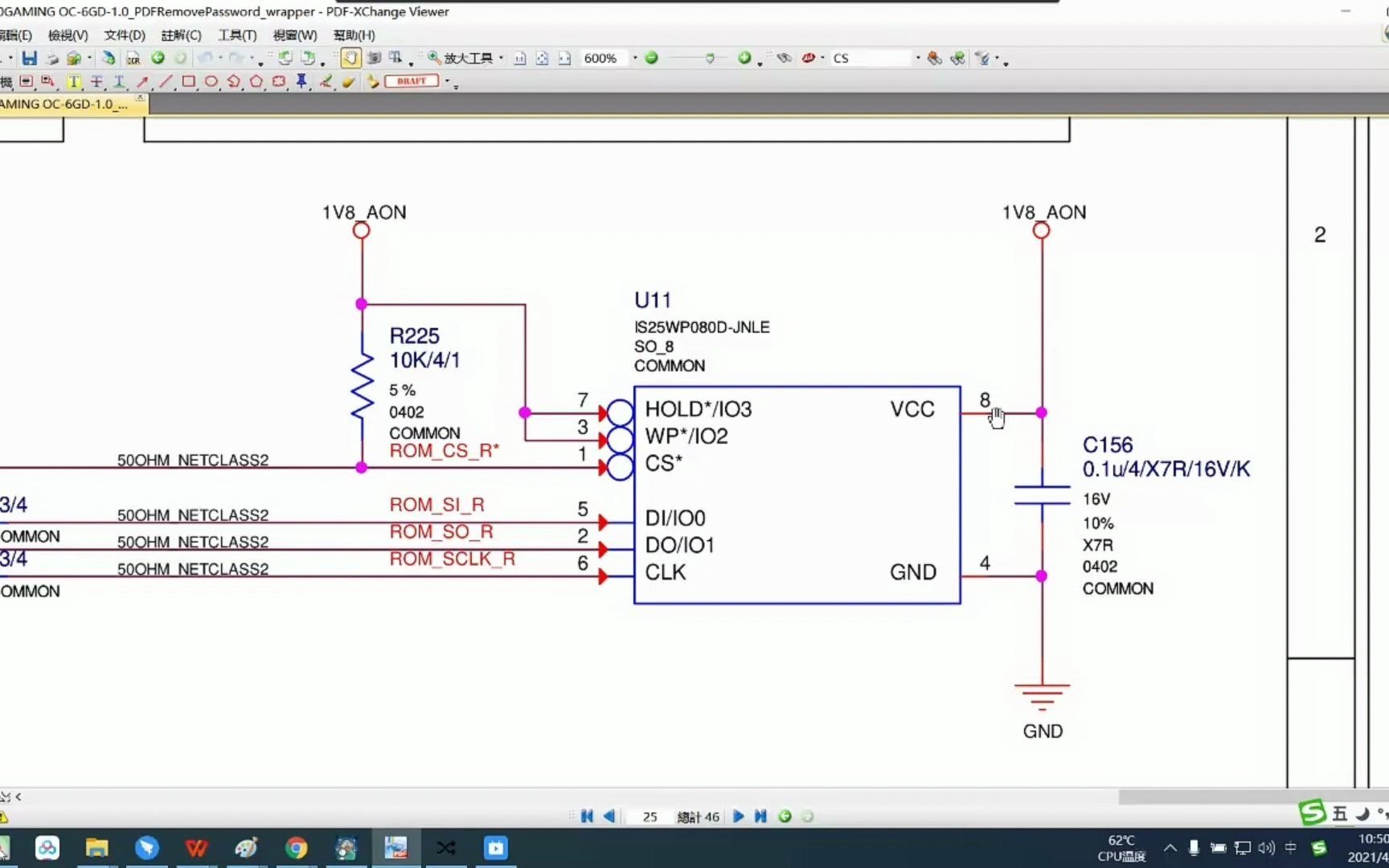
Task: Open Google Chrome from the taskbar
Action: [x=296, y=848]
